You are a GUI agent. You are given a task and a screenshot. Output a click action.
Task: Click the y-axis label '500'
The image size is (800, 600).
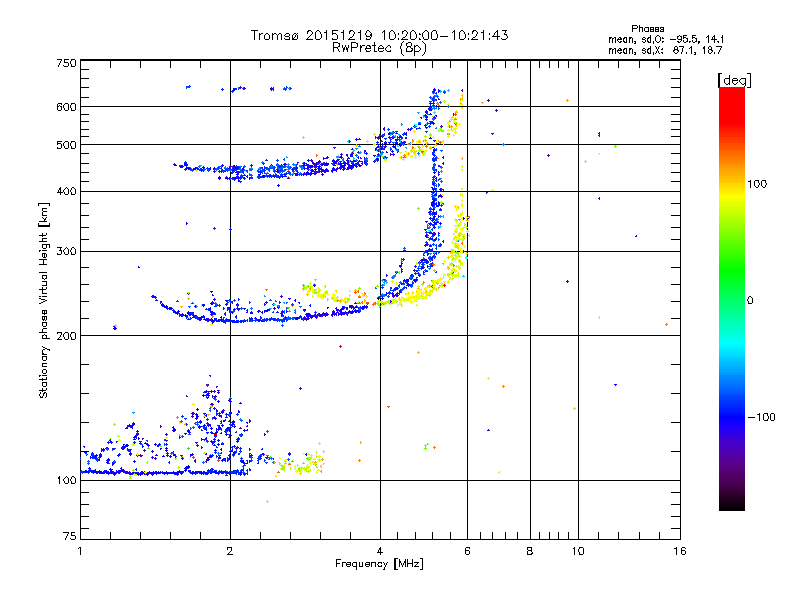(x=66, y=145)
